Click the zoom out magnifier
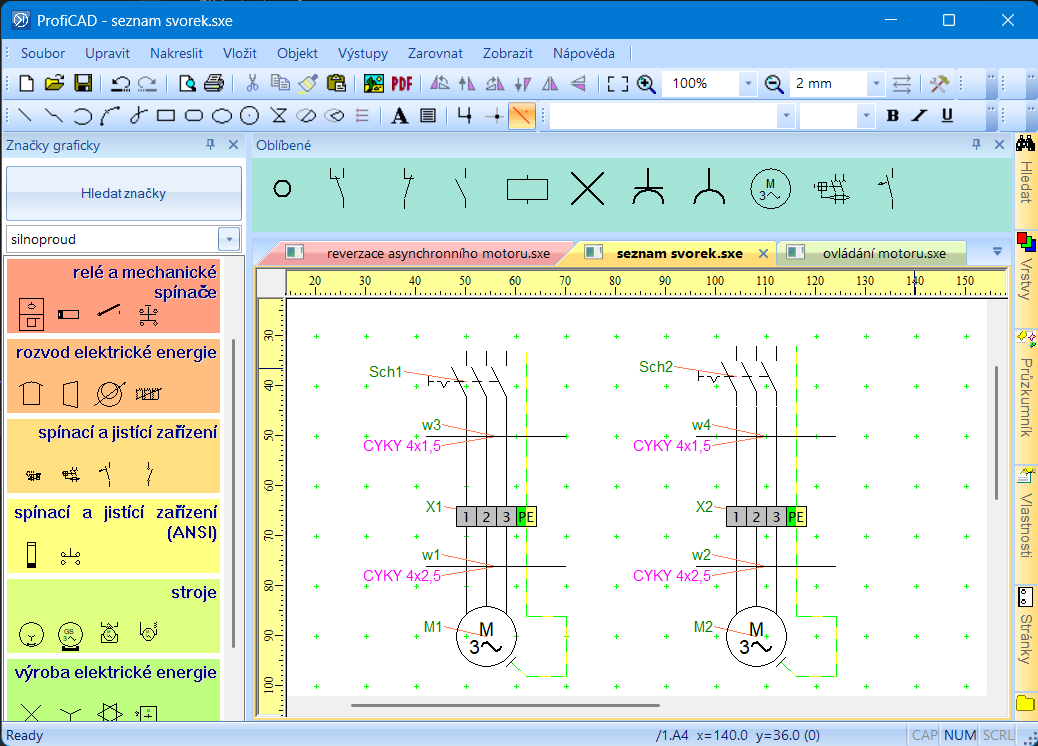Viewport: 1038px width, 746px height. click(774, 83)
